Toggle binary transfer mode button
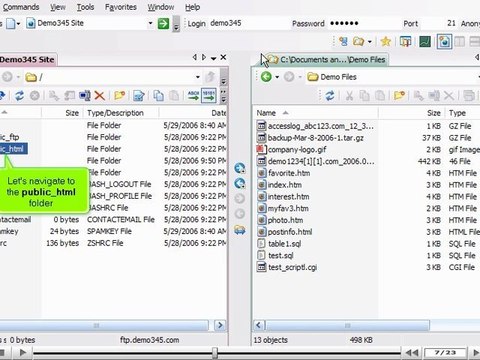This screenshot has height=360, width=480. pos(209,96)
